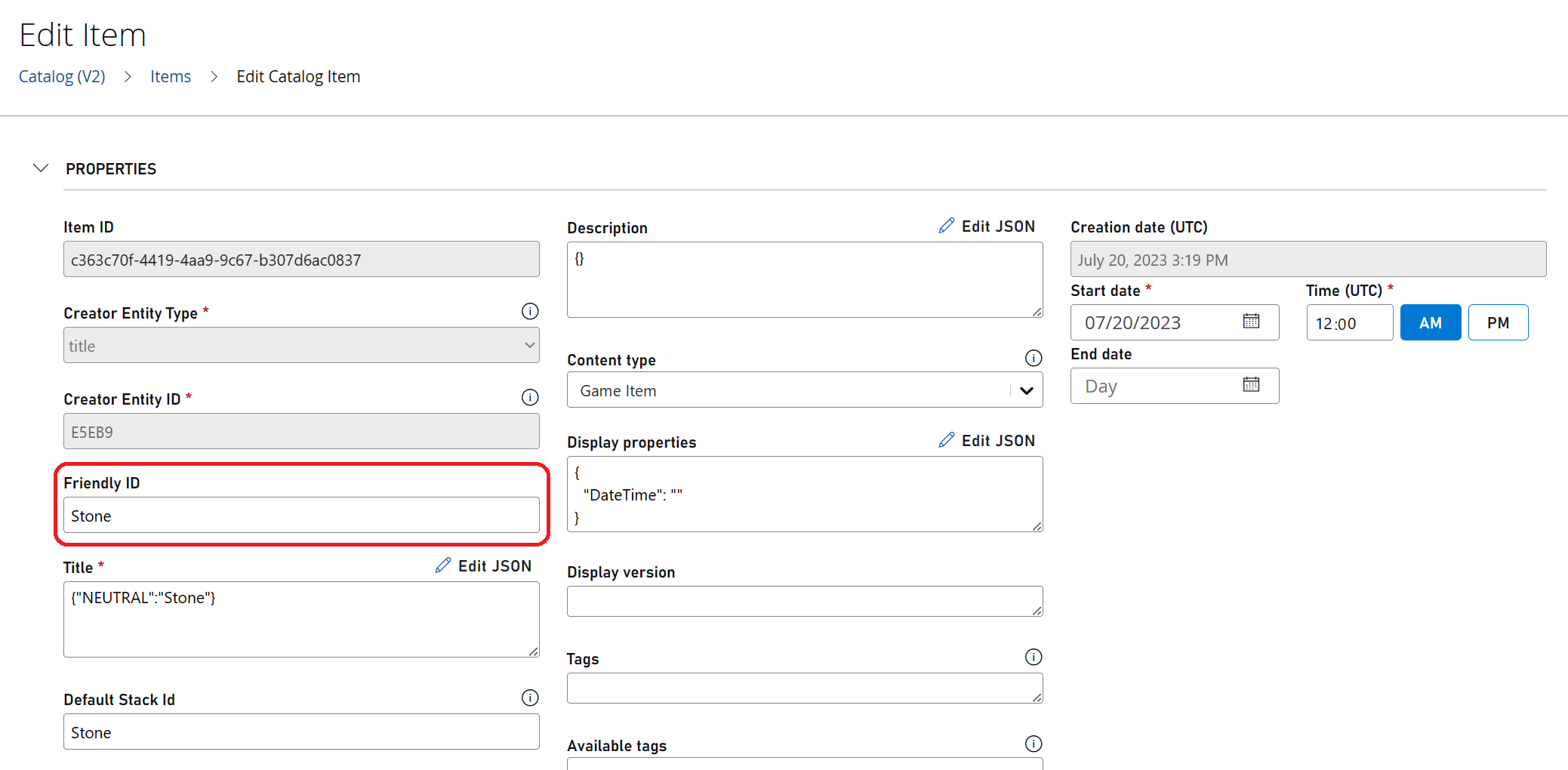Click info icon beside Creator Entity ID
This screenshot has width=1568, height=770.
click(x=530, y=397)
